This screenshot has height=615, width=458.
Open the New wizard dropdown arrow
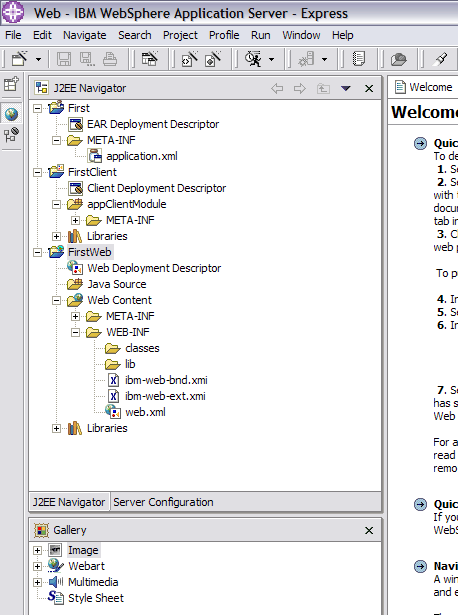[x=38, y=60]
